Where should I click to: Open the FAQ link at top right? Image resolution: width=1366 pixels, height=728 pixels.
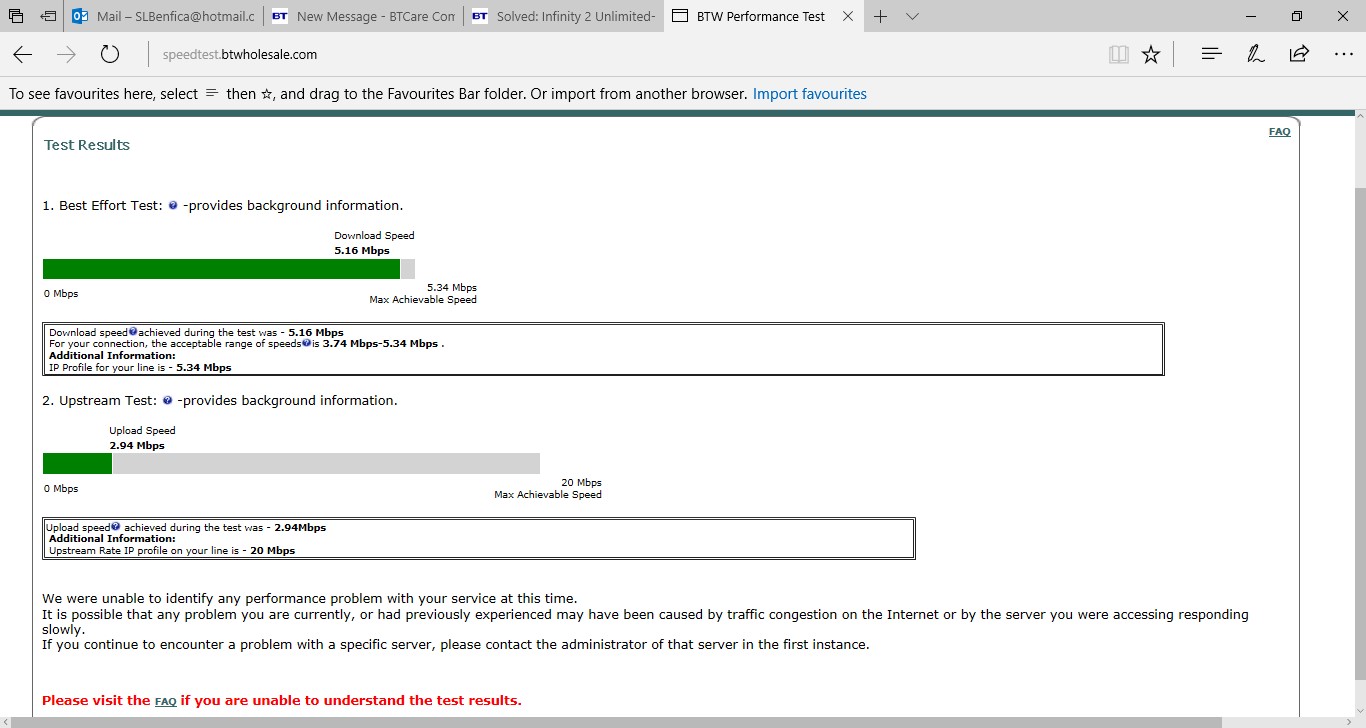click(x=1279, y=131)
